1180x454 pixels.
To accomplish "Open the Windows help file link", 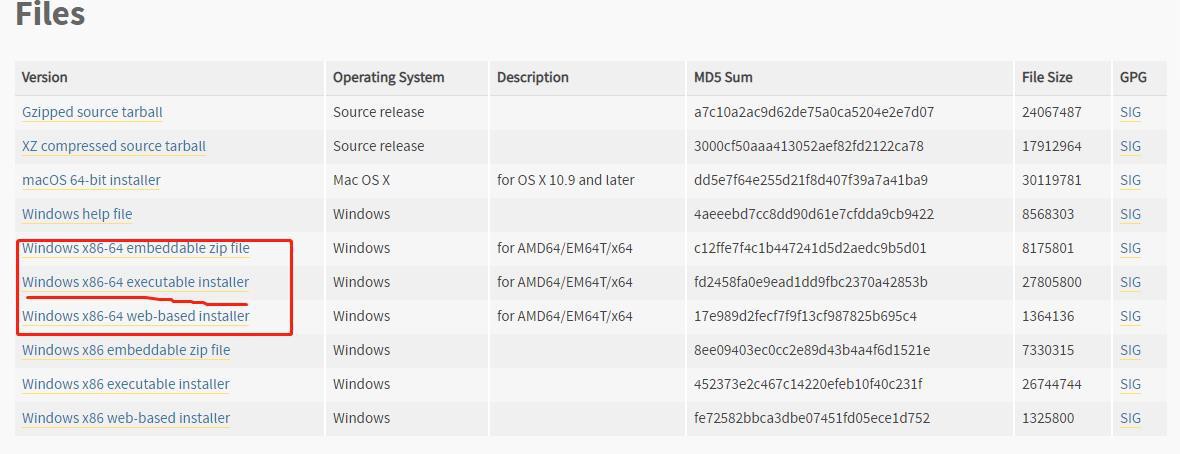I will pos(77,214).
